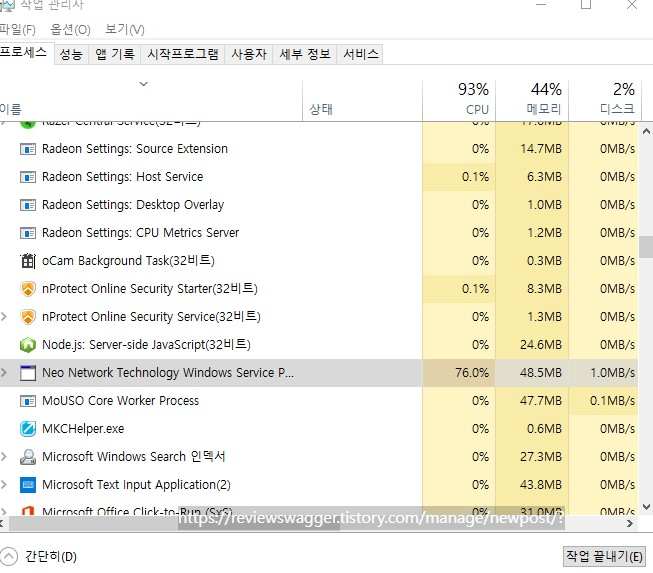Expand the Neo Network Technology Windows Service row
Image resolution: width=653 pixels, height=573 pixels.
pyautogui.click(x=4, y=372)
